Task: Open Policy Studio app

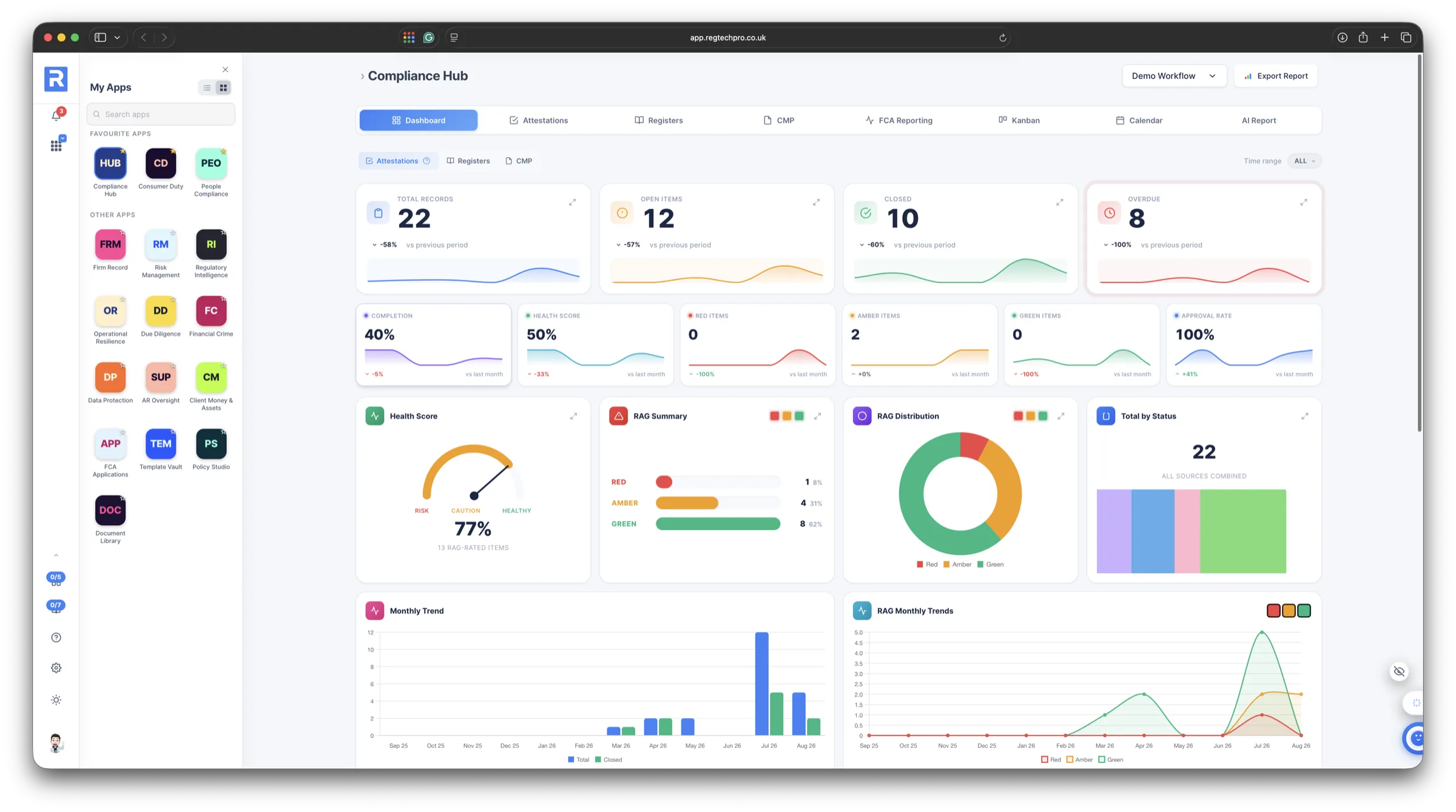Action: tap(211, 444)
